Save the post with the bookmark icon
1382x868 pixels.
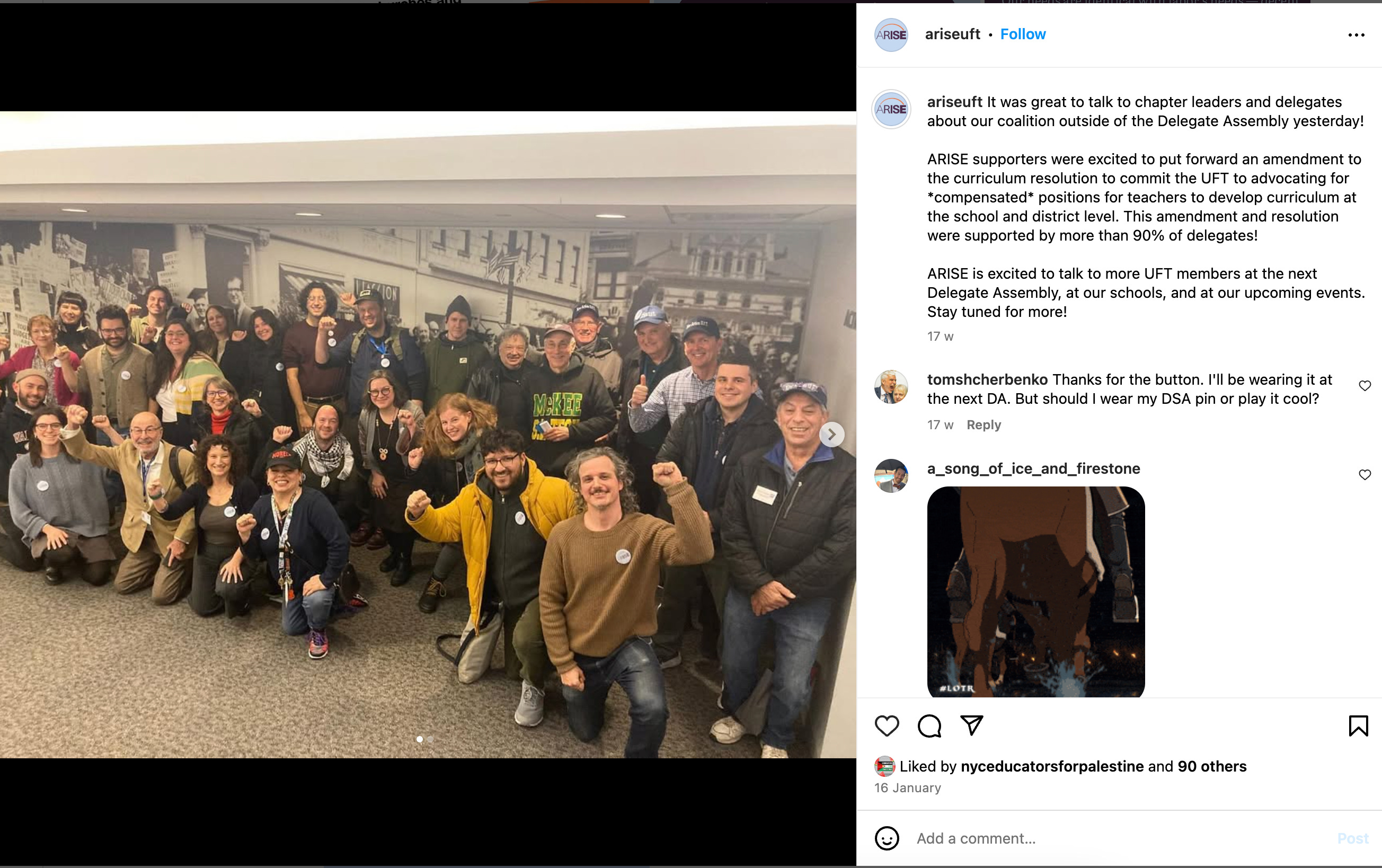point(1358,725)
